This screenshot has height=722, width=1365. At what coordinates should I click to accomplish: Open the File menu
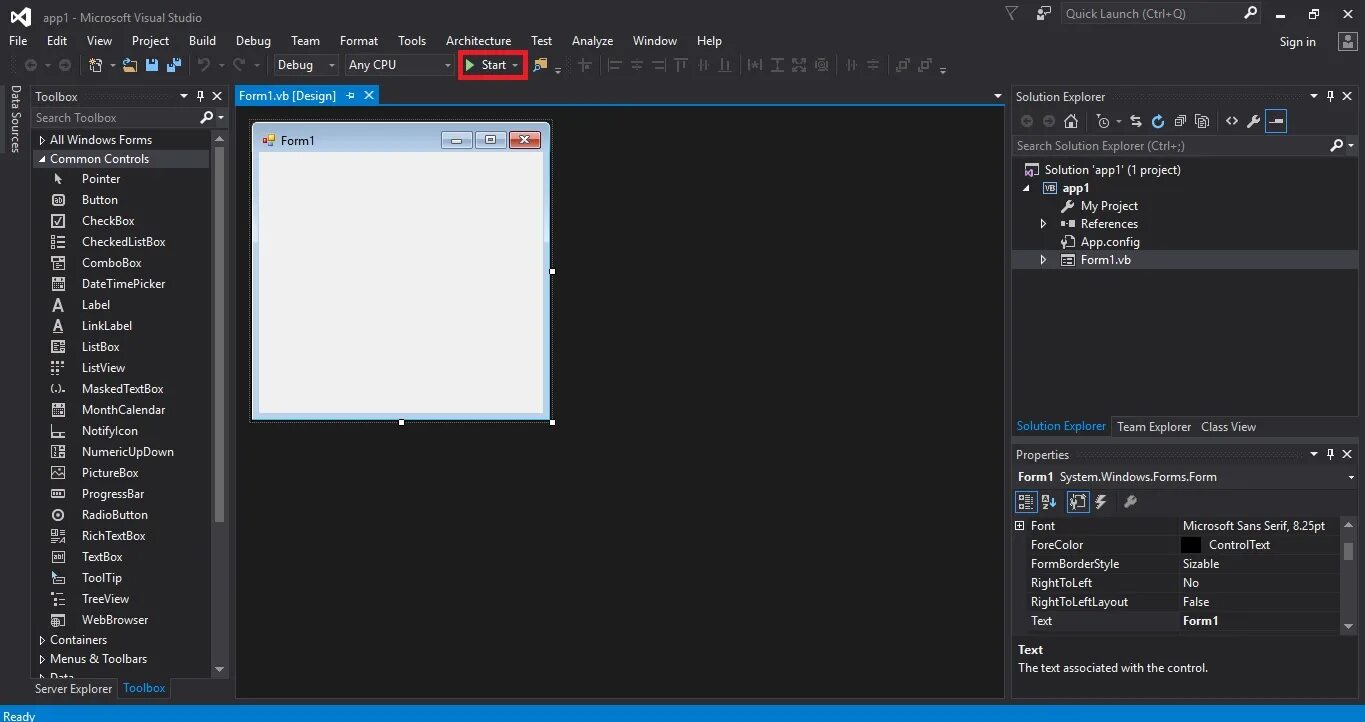pyautogui.click(x=18, y=41)
